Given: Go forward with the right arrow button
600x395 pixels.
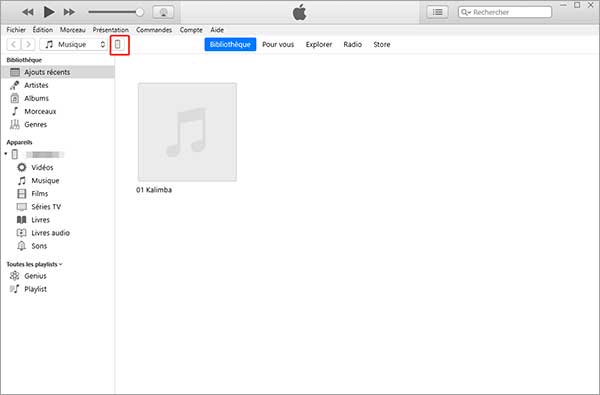Looking at the screenshot, I should pyautogui.click(x=28, y=44).
